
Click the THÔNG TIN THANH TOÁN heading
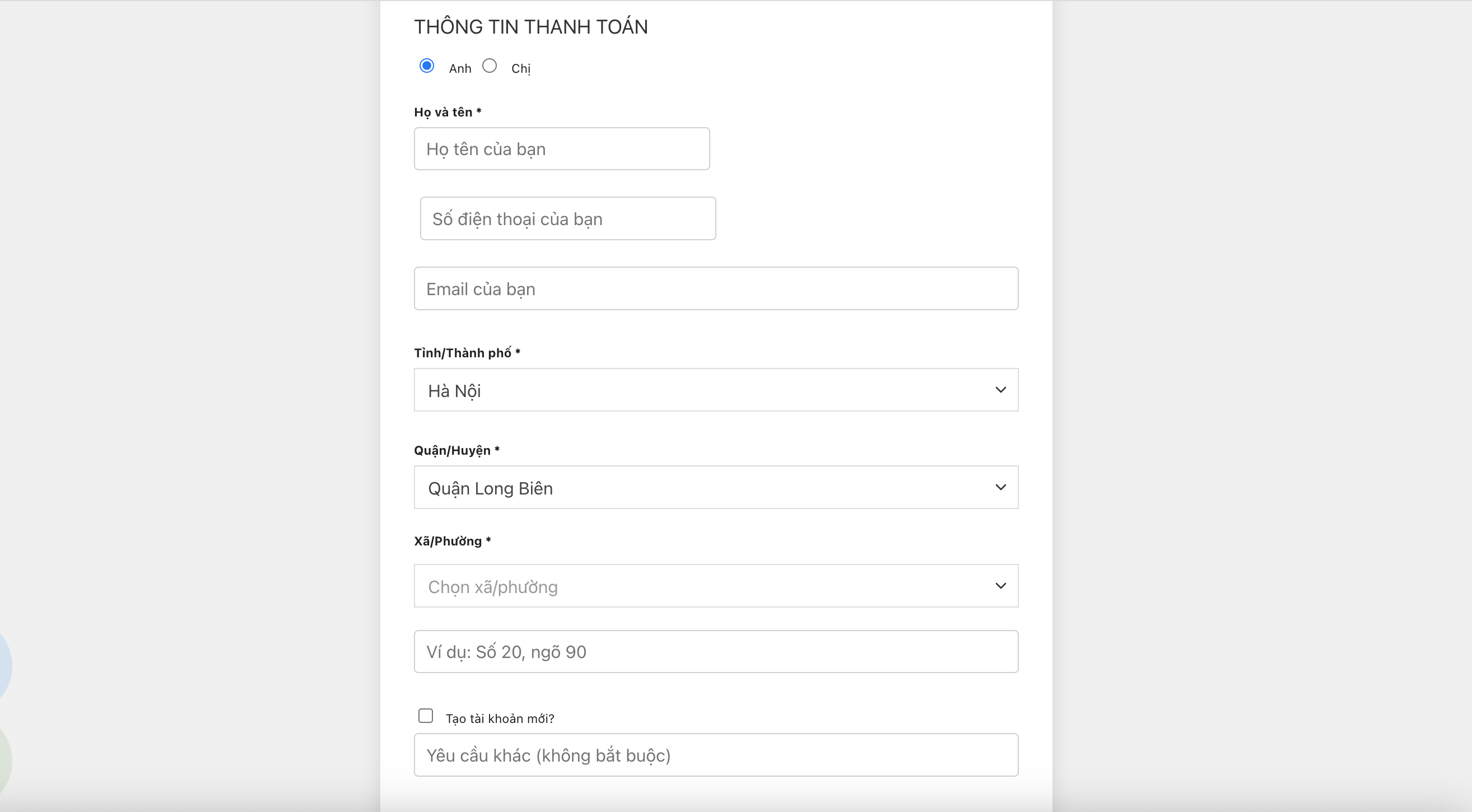tap(530, 27)
